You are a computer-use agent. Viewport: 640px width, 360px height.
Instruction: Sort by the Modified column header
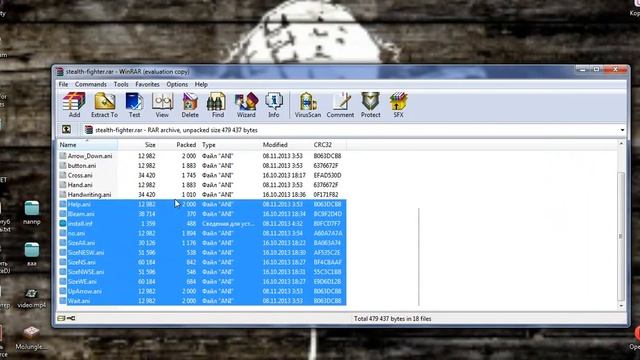click(285, 145)
